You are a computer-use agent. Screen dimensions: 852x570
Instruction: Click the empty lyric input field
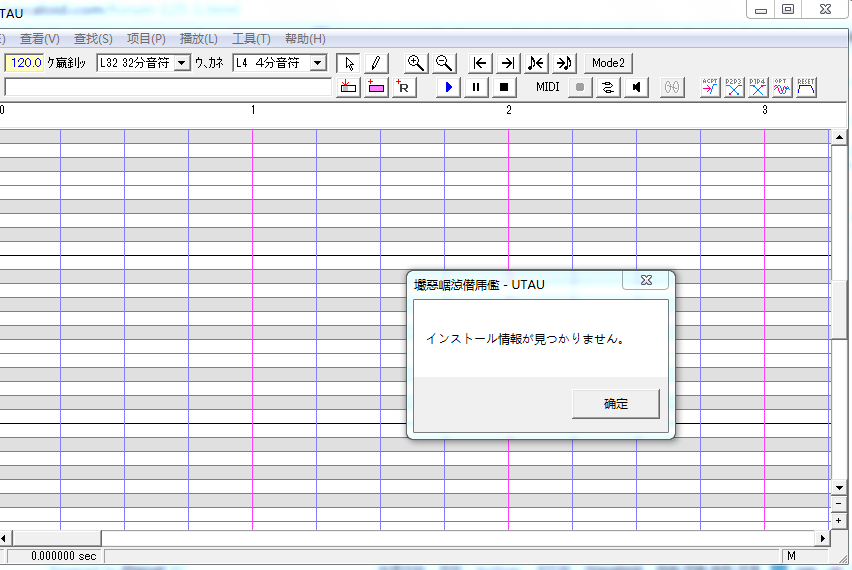[x=168, y=87]
